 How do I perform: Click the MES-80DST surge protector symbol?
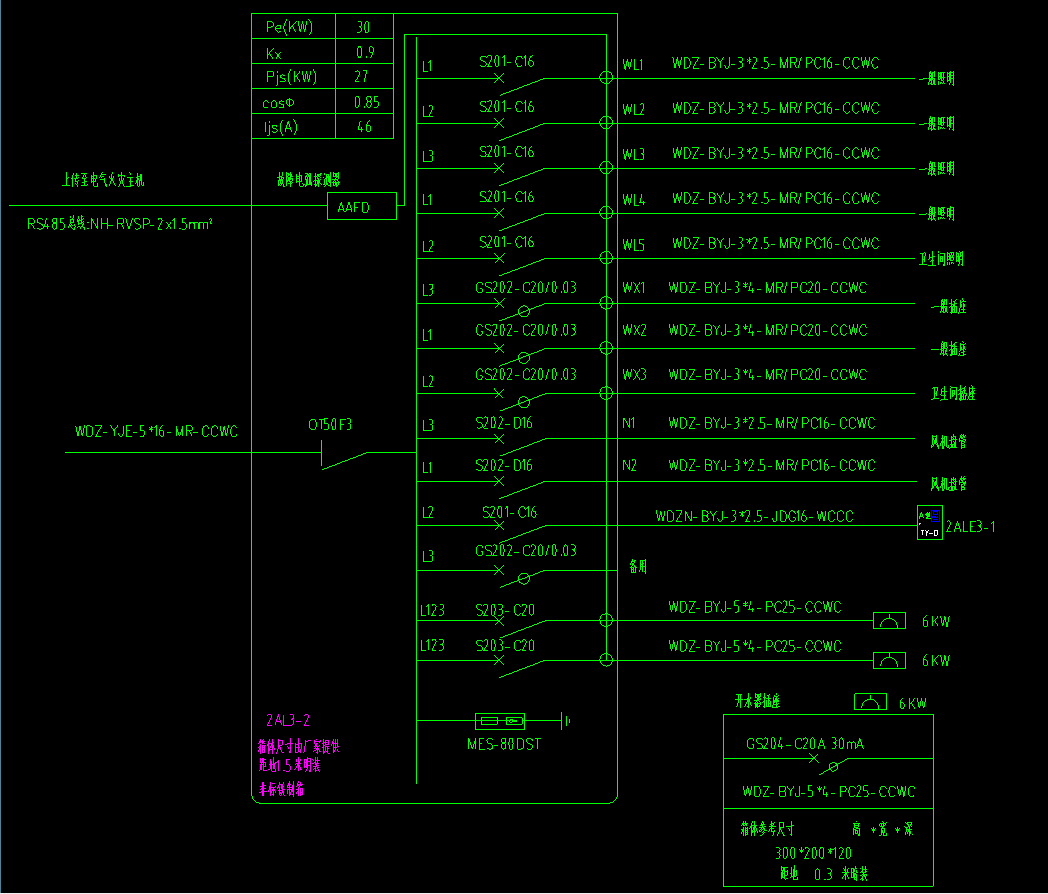pos(500,720)
